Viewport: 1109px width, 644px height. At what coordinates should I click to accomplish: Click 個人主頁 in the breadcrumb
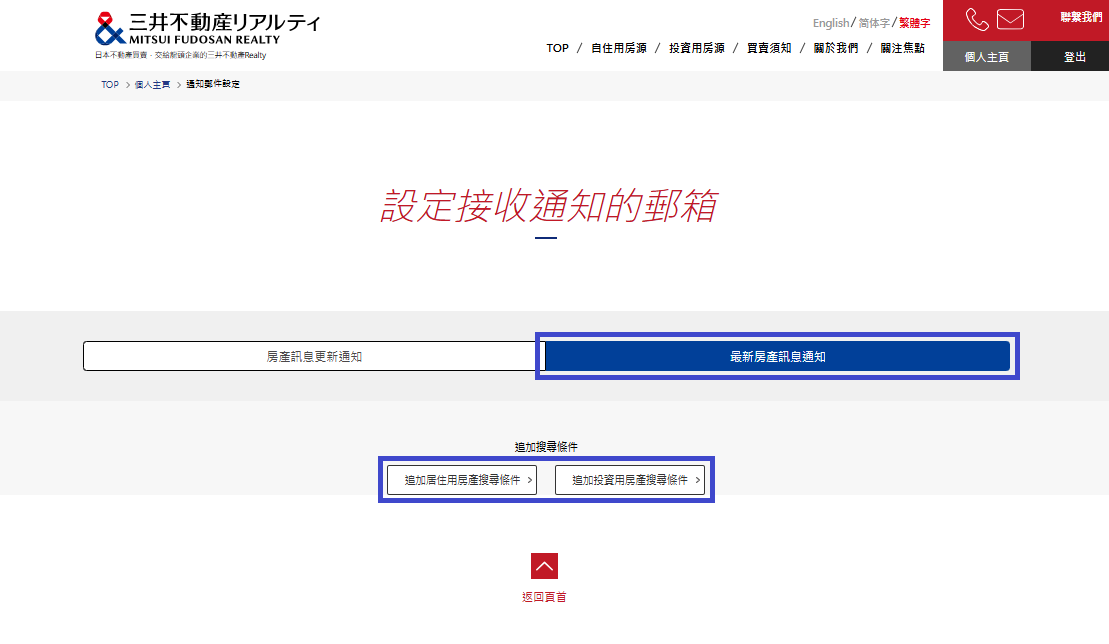152,85
